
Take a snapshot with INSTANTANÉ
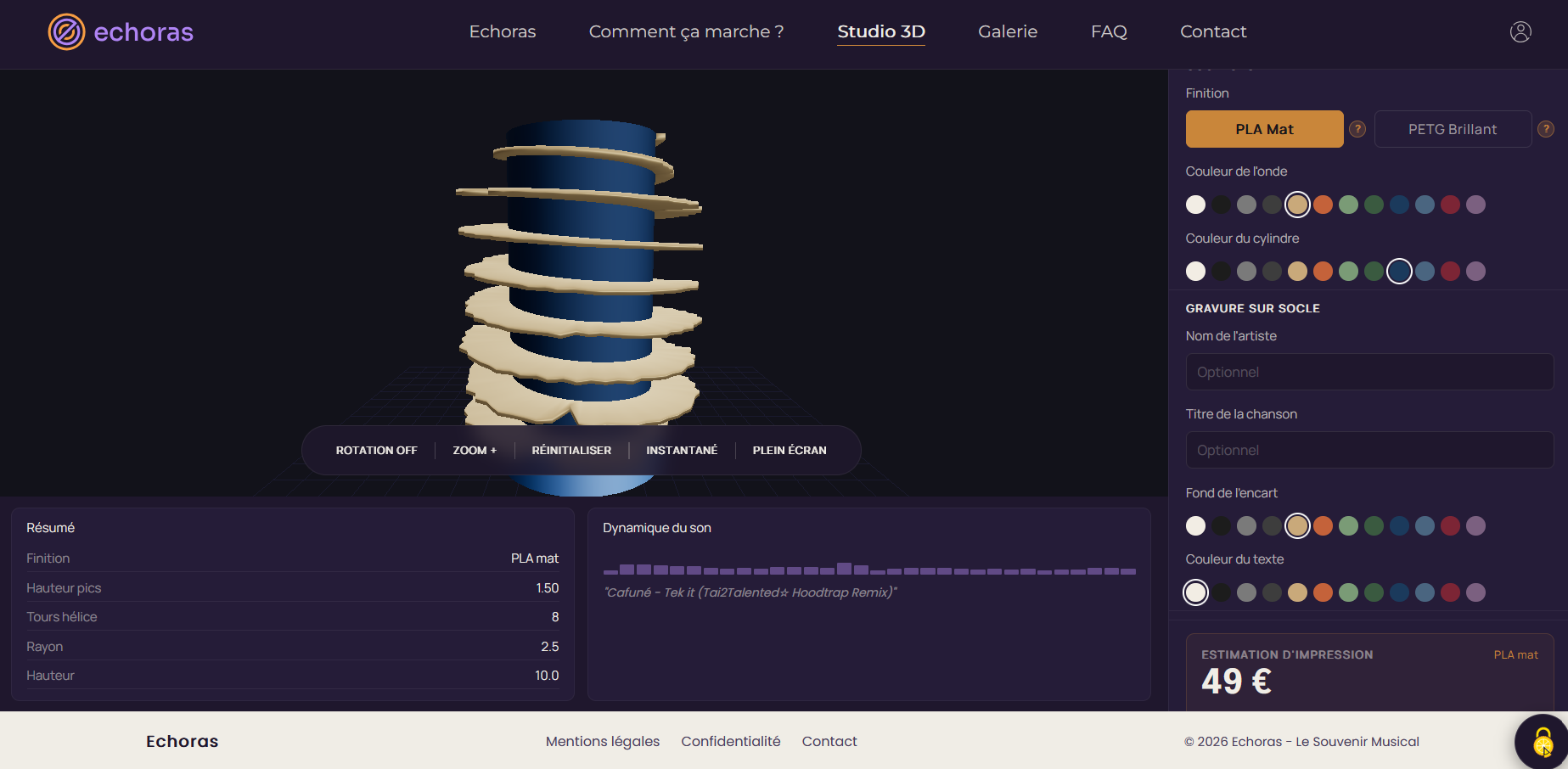pos(682,451)
